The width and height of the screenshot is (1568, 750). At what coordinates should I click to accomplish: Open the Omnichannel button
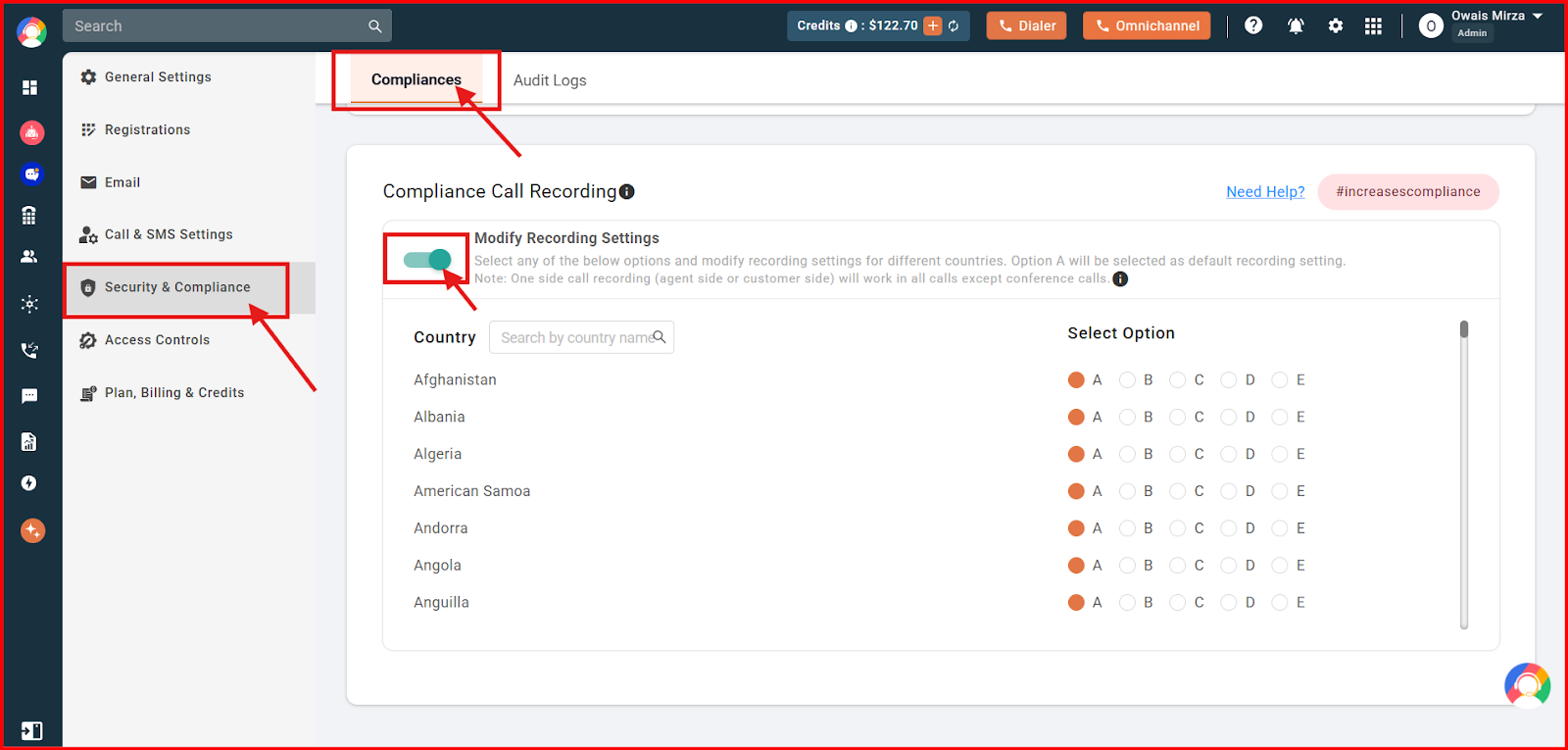click(1147, 25)
